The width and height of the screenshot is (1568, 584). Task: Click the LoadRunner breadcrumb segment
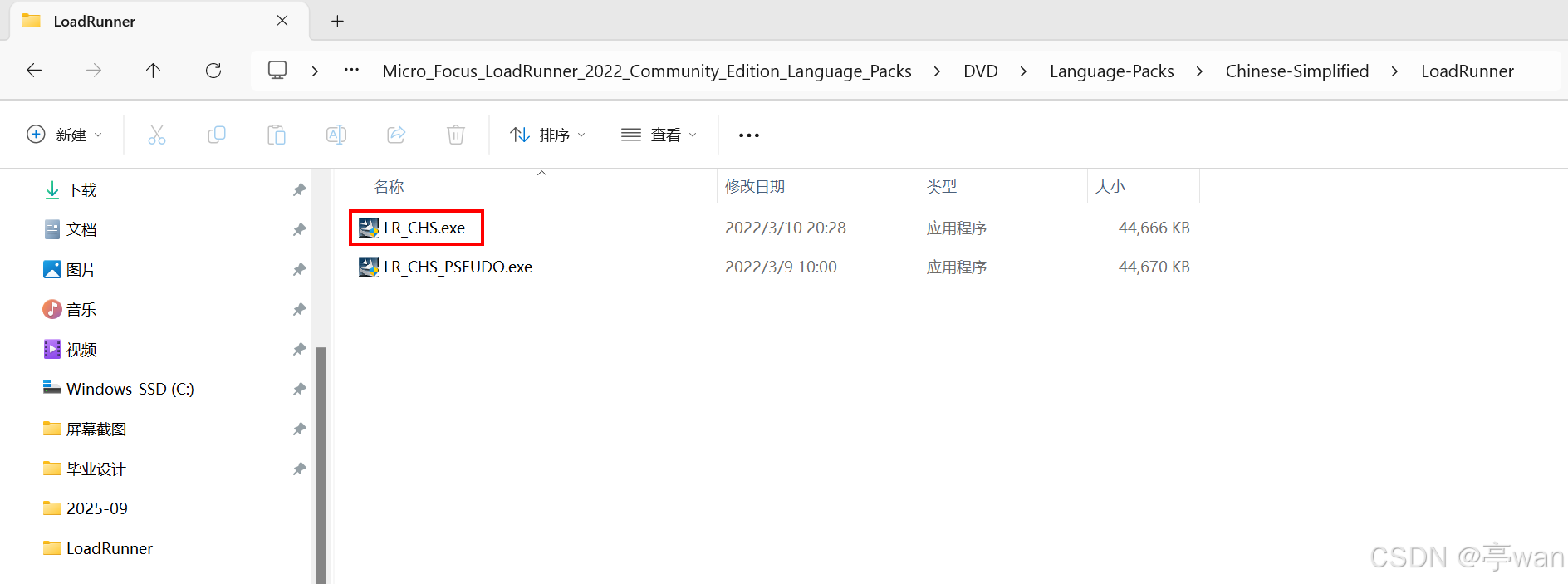(x=1468, y=71)
